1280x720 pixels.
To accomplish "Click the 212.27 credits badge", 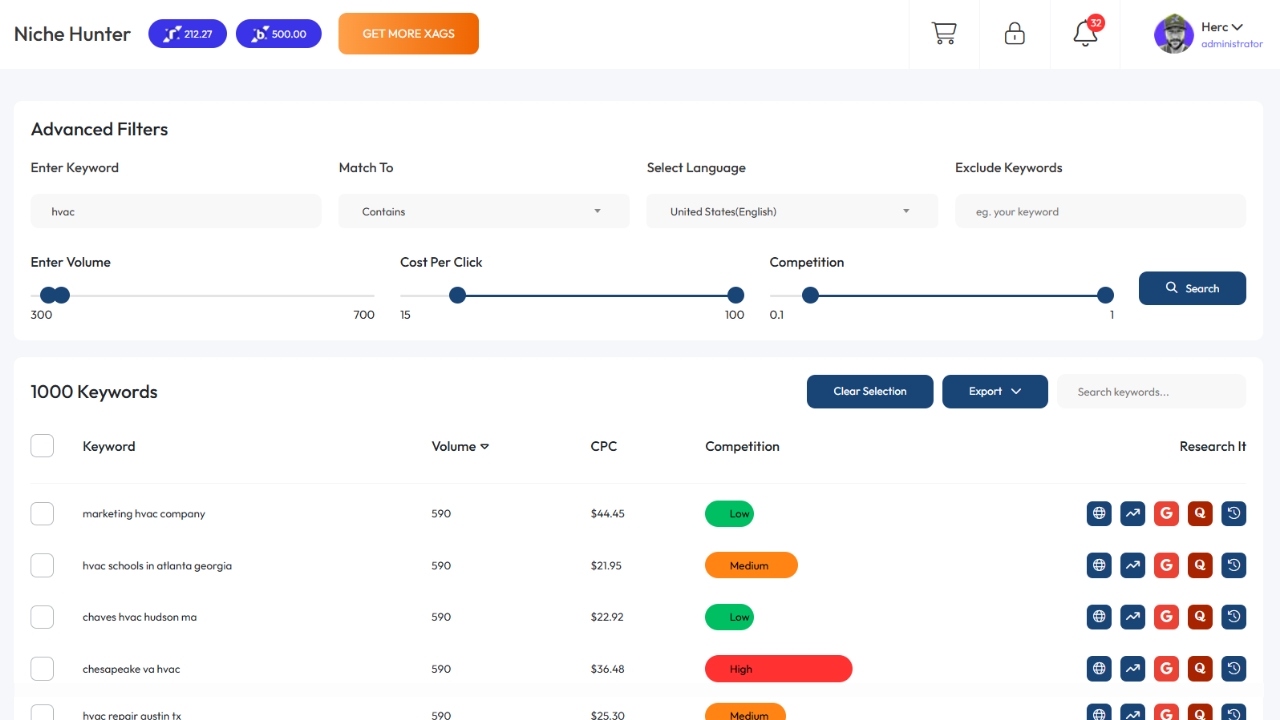I will (x=188, y=34).
